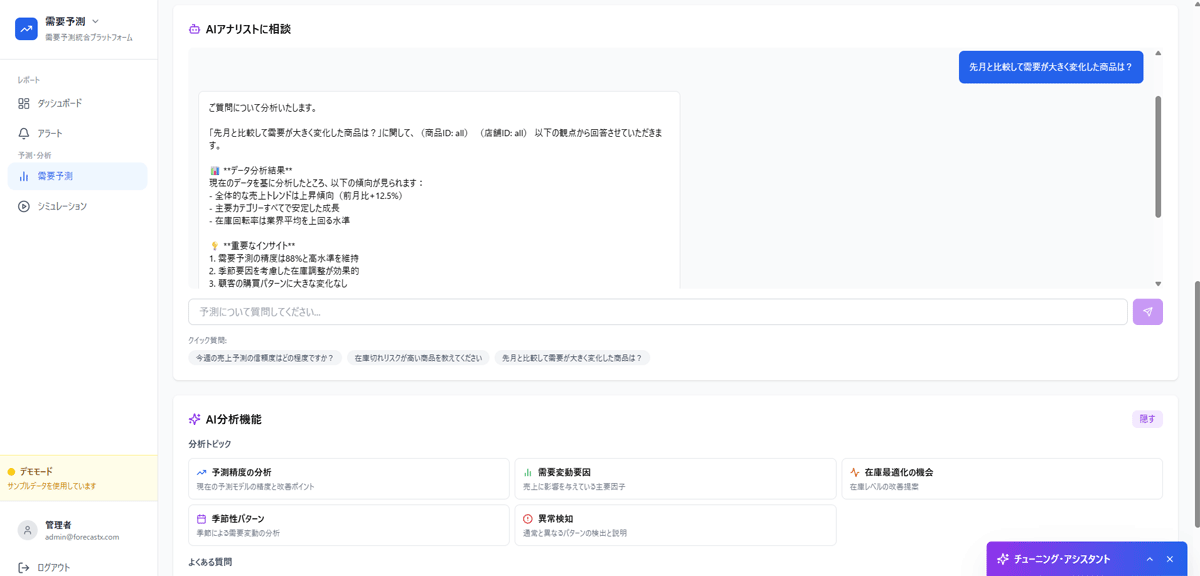Click the 需要予測 app logo icon
Viewport: 1200px width, 576px height.
tap(26, 29)
